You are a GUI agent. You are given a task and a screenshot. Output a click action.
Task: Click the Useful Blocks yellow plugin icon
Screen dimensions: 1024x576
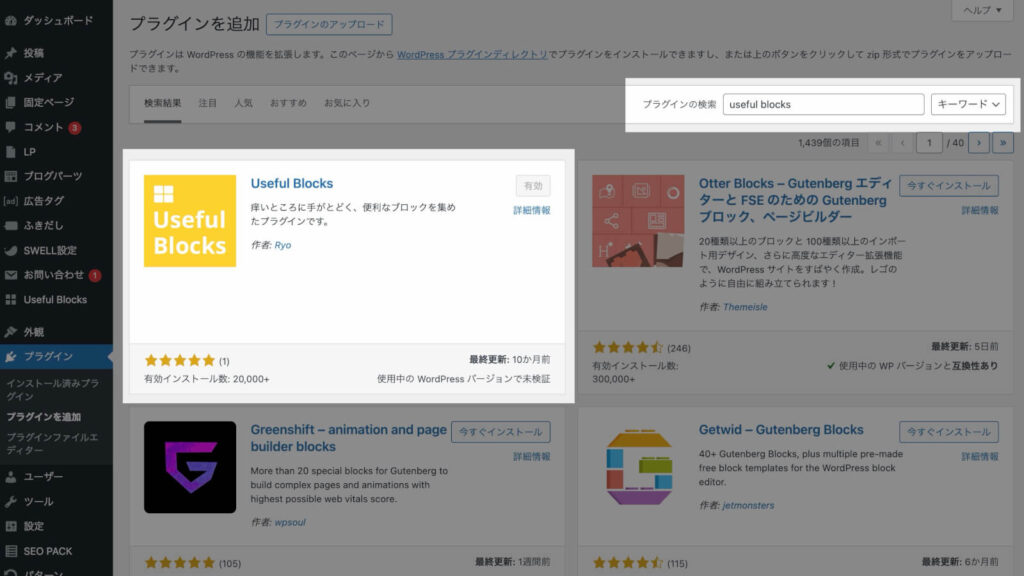[x=190, y=221]
